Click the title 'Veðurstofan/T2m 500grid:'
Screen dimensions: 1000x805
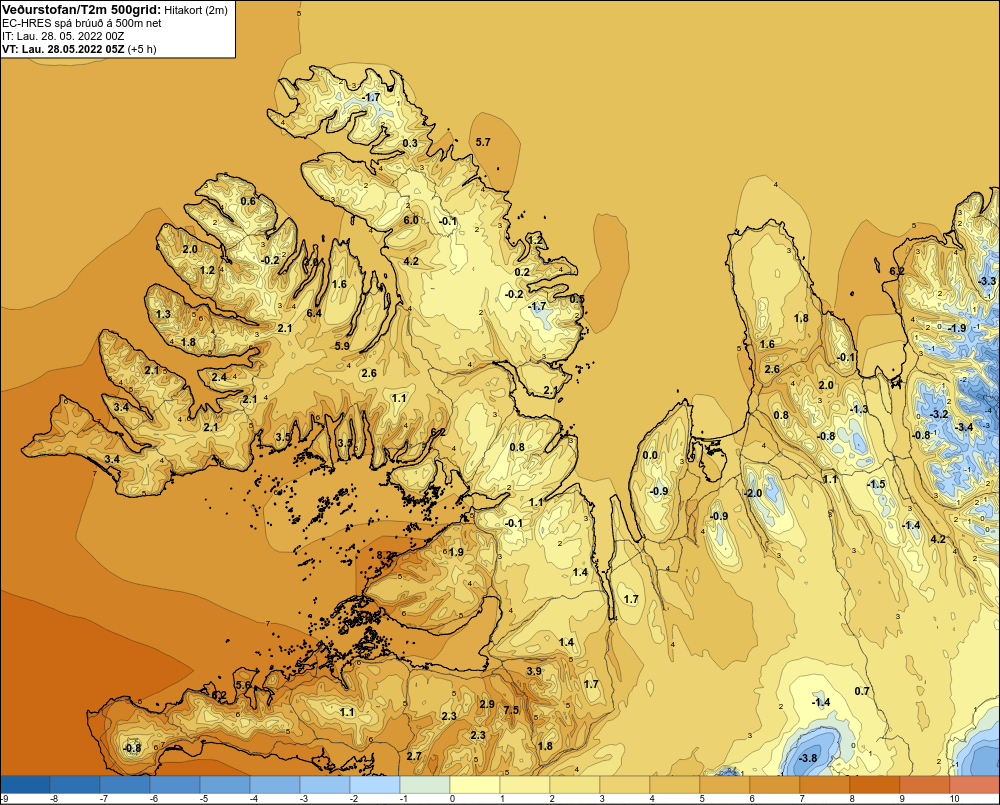(x=81, y=10)
